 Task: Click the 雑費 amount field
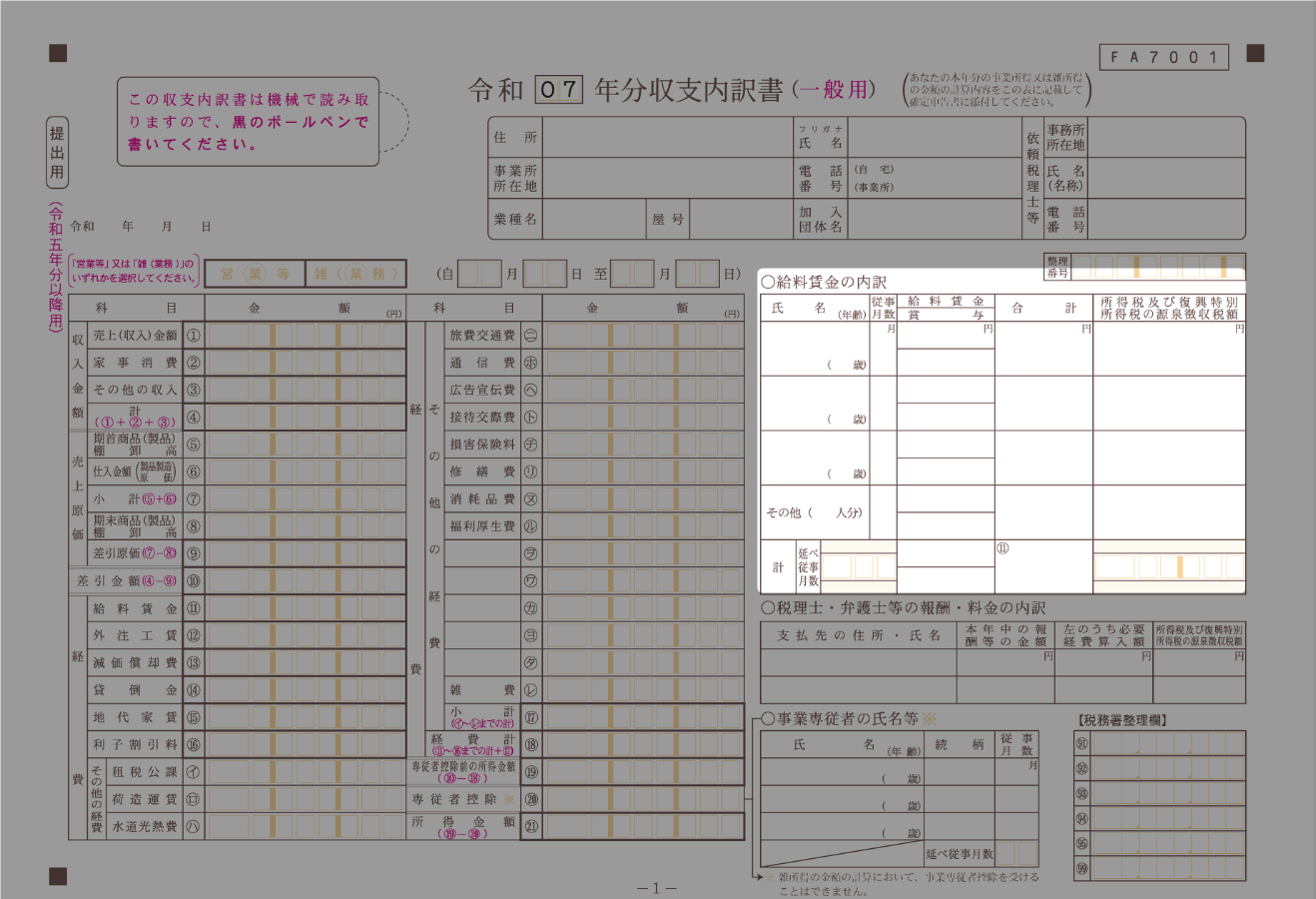(643, 689)
